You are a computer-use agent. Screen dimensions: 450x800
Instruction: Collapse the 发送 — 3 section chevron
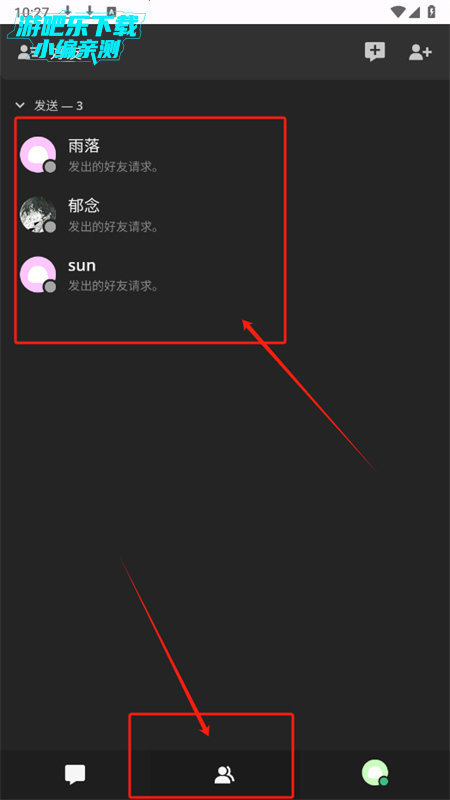pyautogui.click(x=20, y=106)
